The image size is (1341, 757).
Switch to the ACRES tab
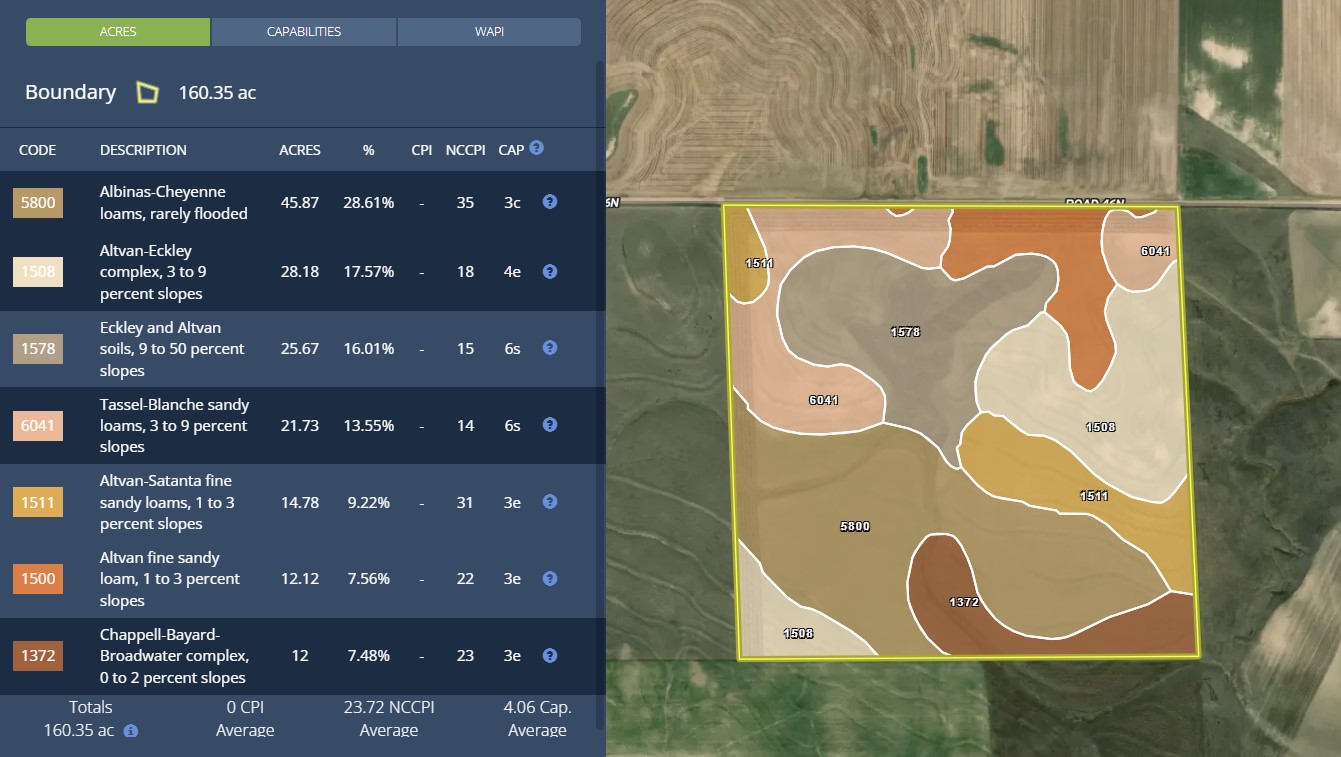coord(118,32)
